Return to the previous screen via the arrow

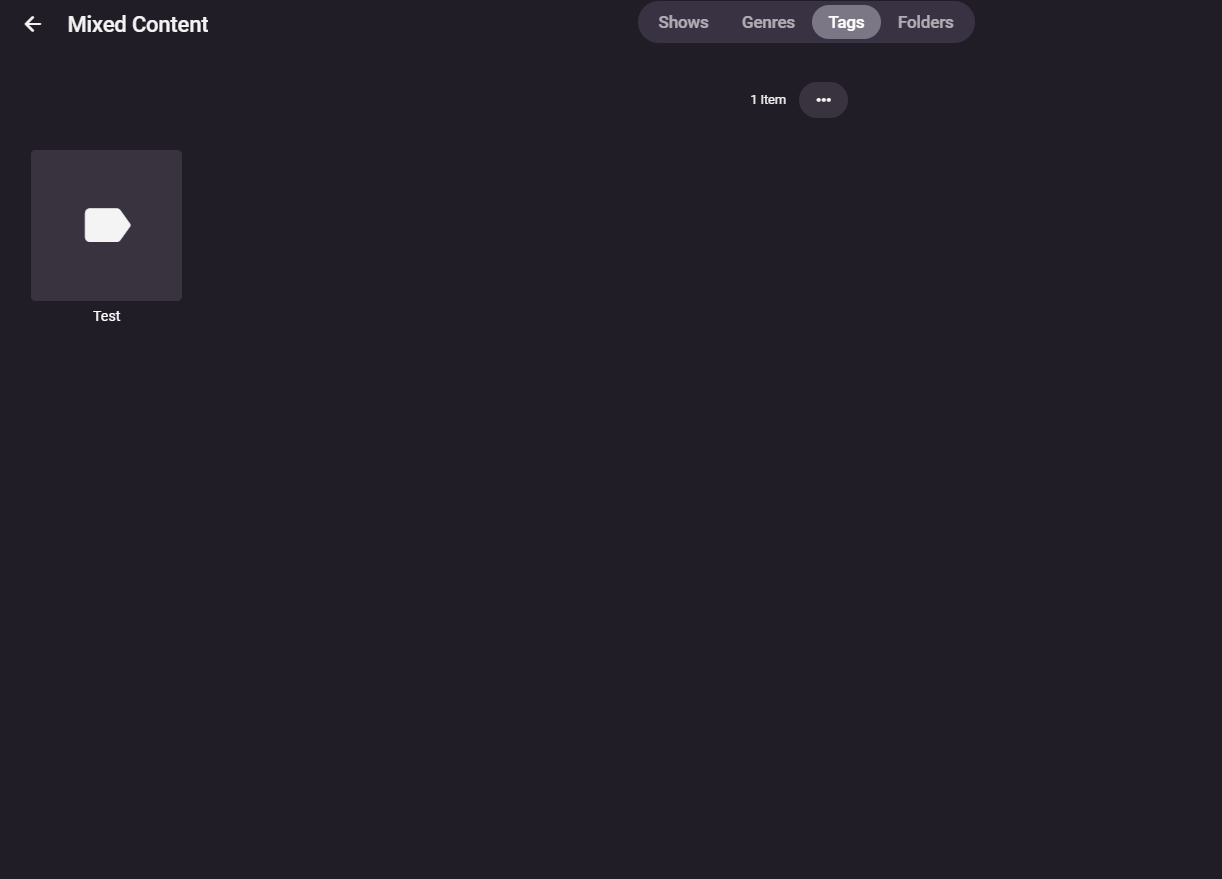(33, 24)
